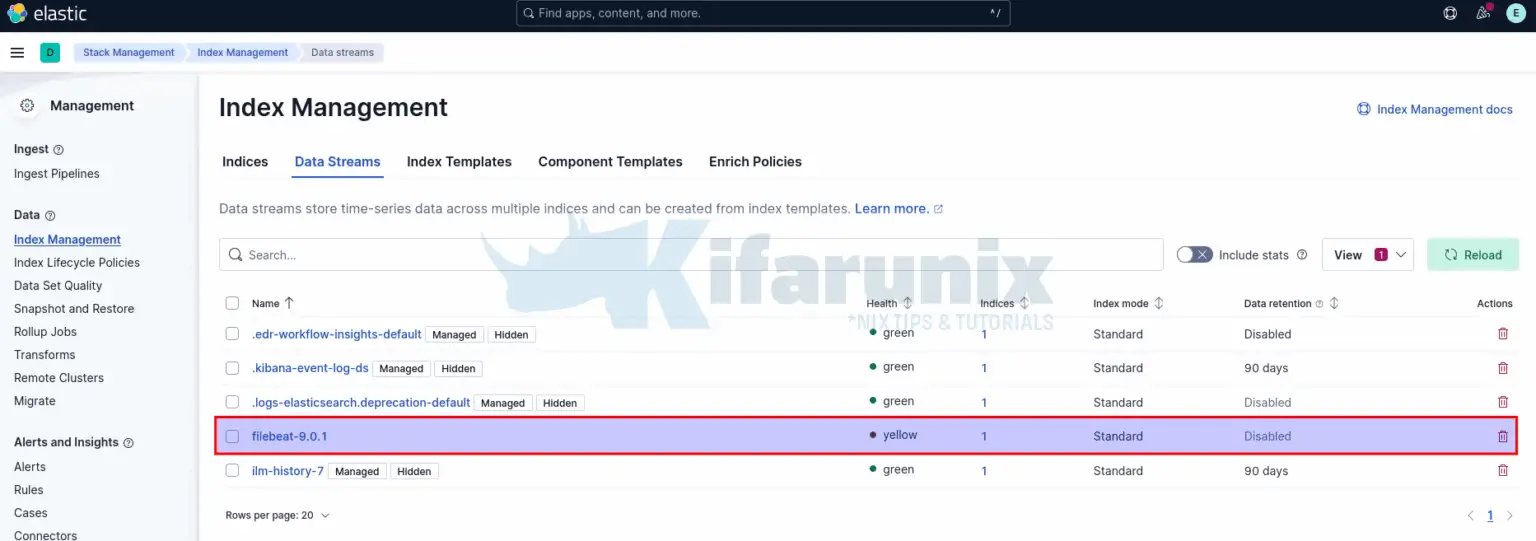Click Include stats help icon
This screenshot has width=1536, height=541.
(1302, 255)
